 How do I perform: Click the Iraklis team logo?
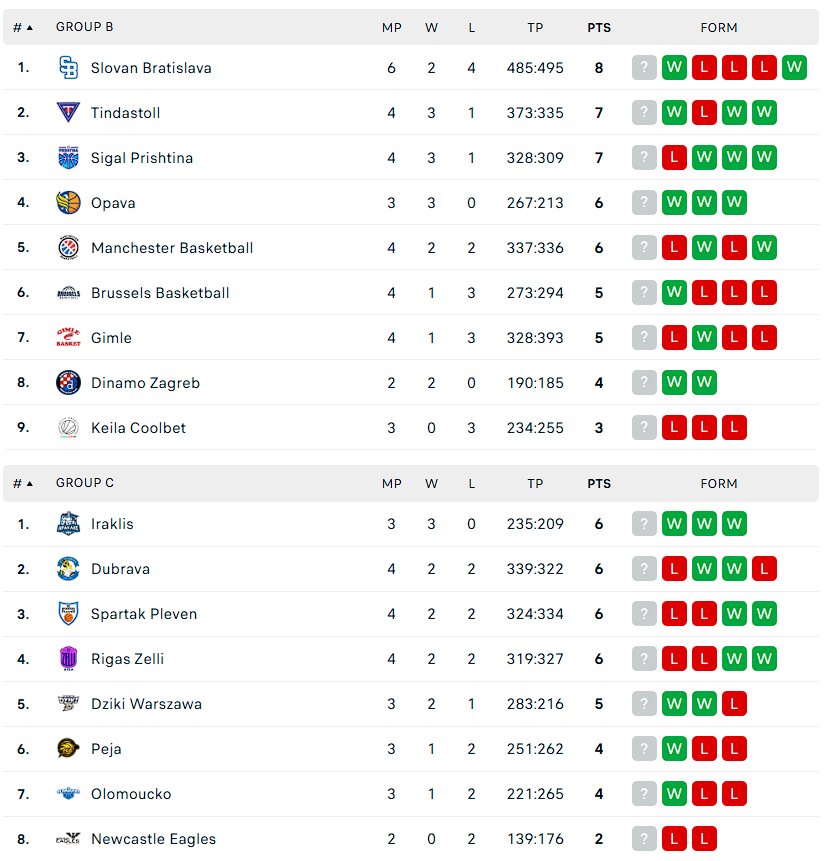pyautogui.click(x=68, y=524)
